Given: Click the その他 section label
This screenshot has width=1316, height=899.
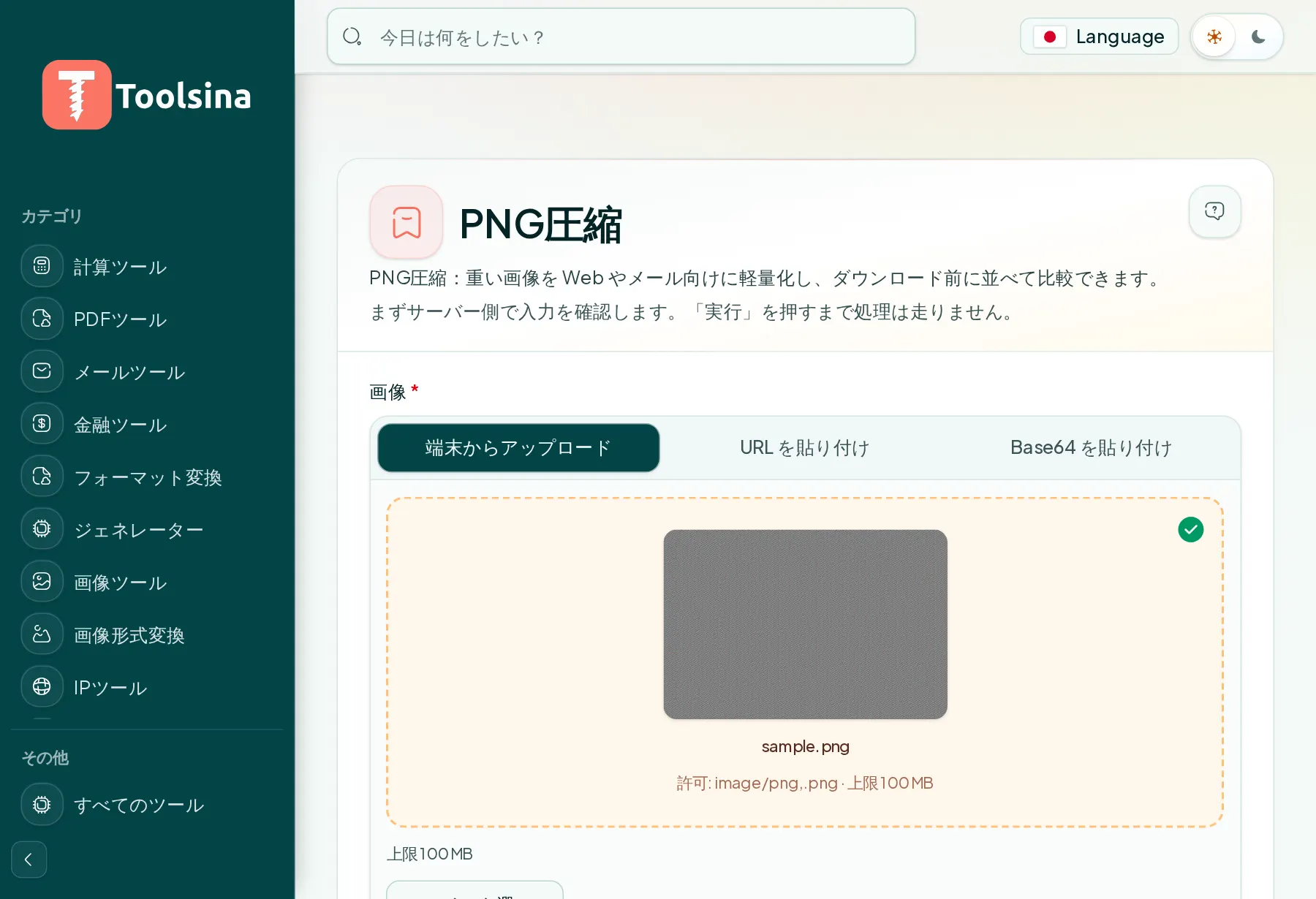Looking at the screenshot, I should point(45,758).
